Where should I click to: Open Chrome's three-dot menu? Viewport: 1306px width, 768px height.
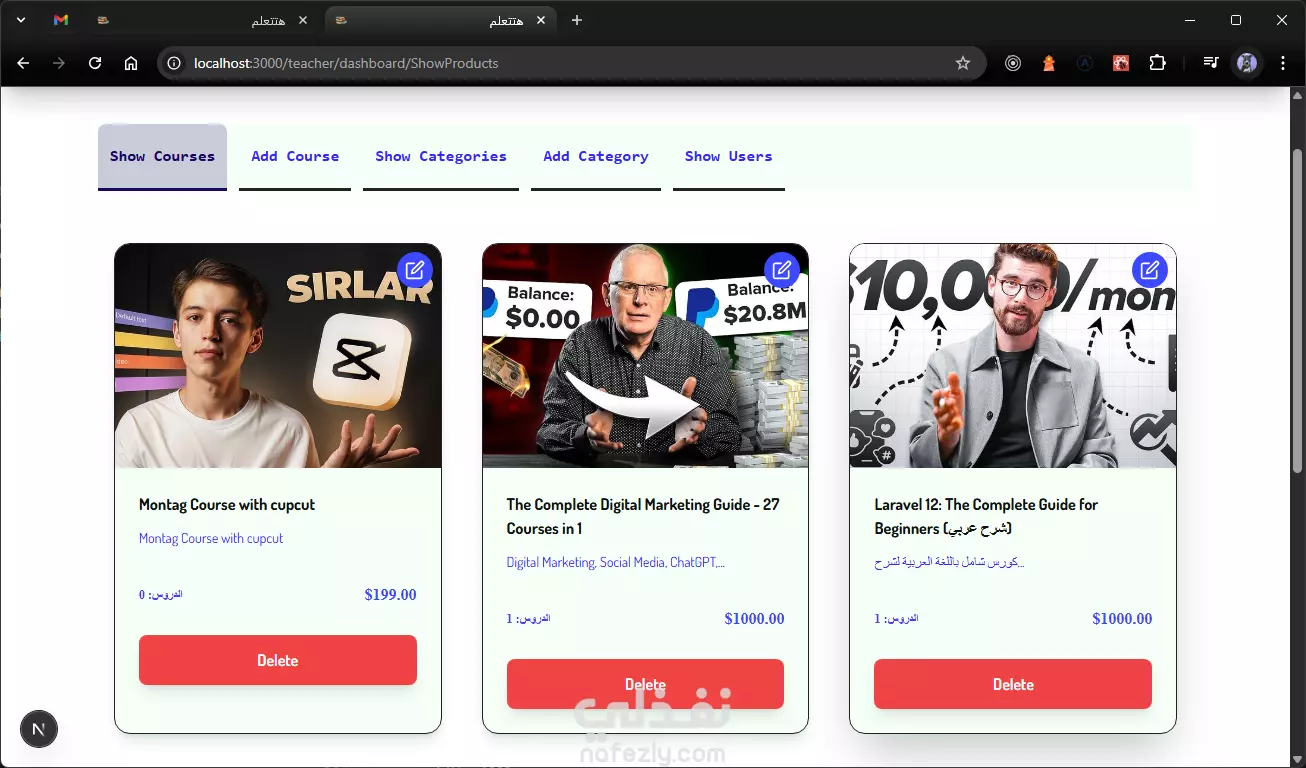tap(1283, 63)
